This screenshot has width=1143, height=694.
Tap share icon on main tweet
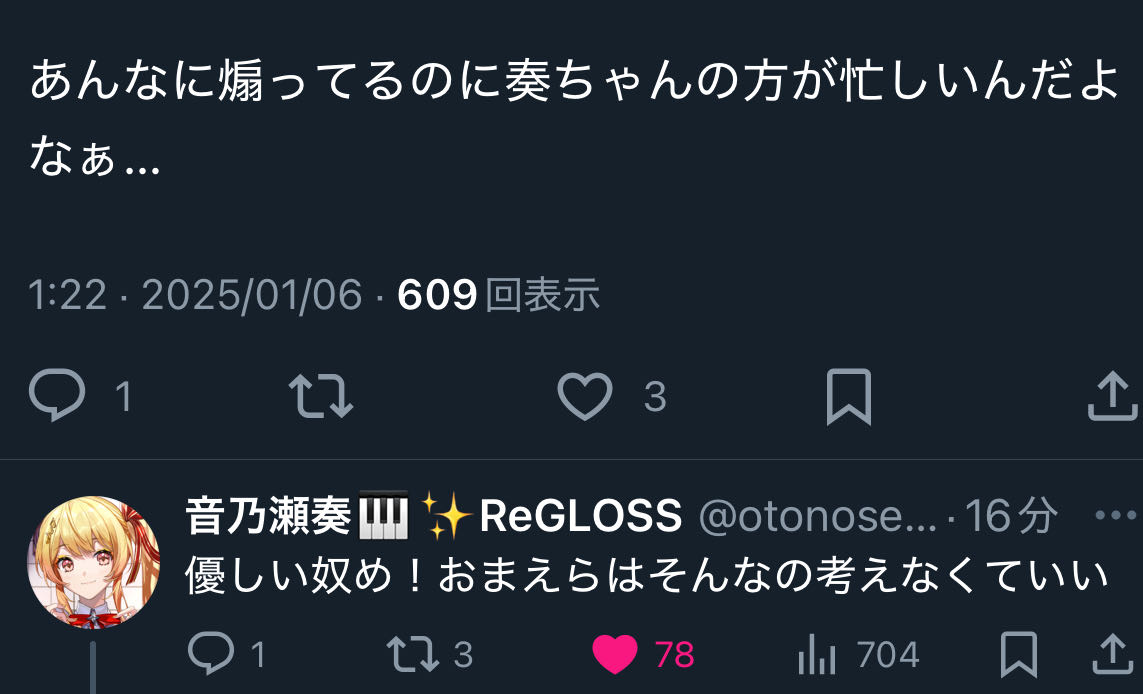pyautogui.click(x=1112, y=396)
